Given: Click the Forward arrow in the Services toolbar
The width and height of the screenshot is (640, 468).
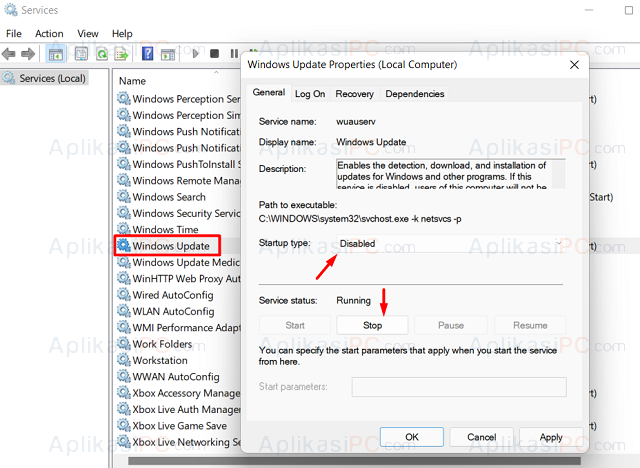Looking at the screenshot, I should click(x=28, y=53).
